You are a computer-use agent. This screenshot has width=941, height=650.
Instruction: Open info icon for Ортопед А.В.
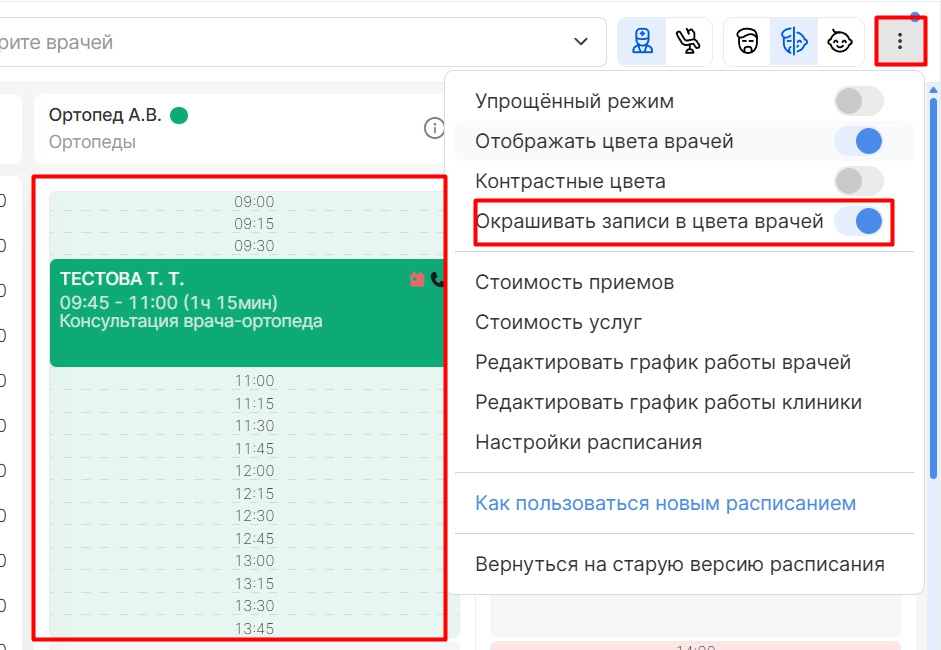(434, 128)
